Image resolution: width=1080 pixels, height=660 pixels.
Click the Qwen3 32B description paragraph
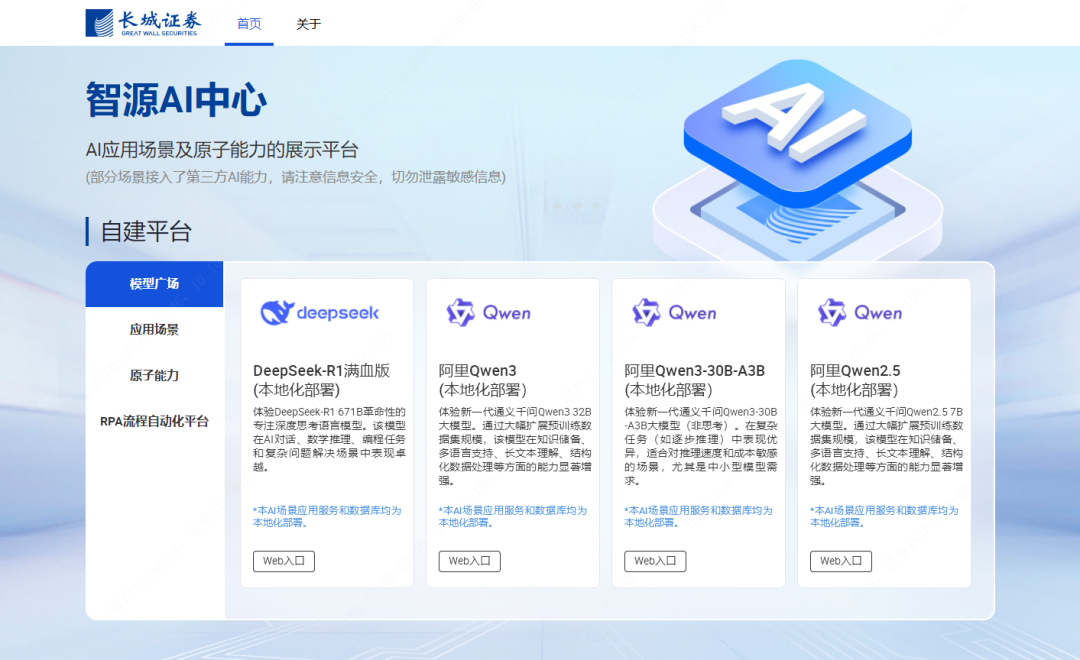tap(515, 446)
